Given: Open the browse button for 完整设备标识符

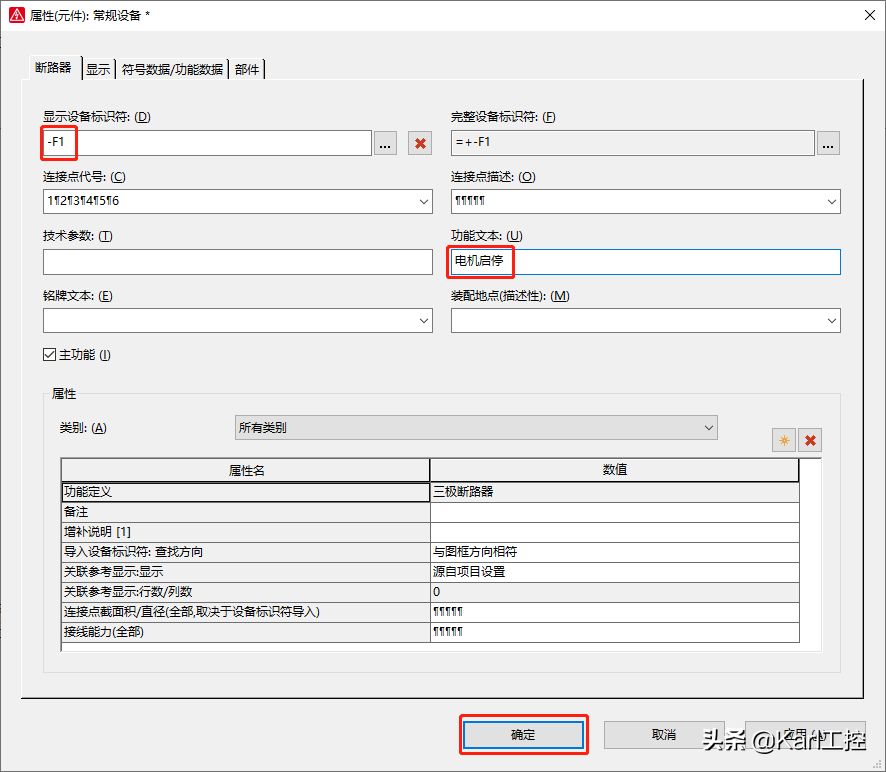Looking at the screenshot, I should point(827,144).
